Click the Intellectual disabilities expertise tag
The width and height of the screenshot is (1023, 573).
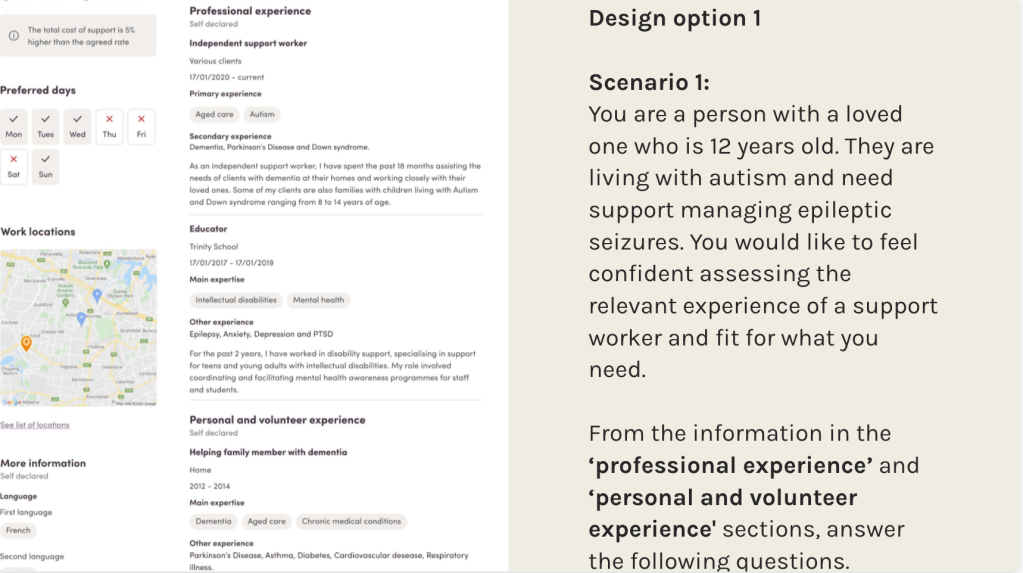click(x=236, y=300)
